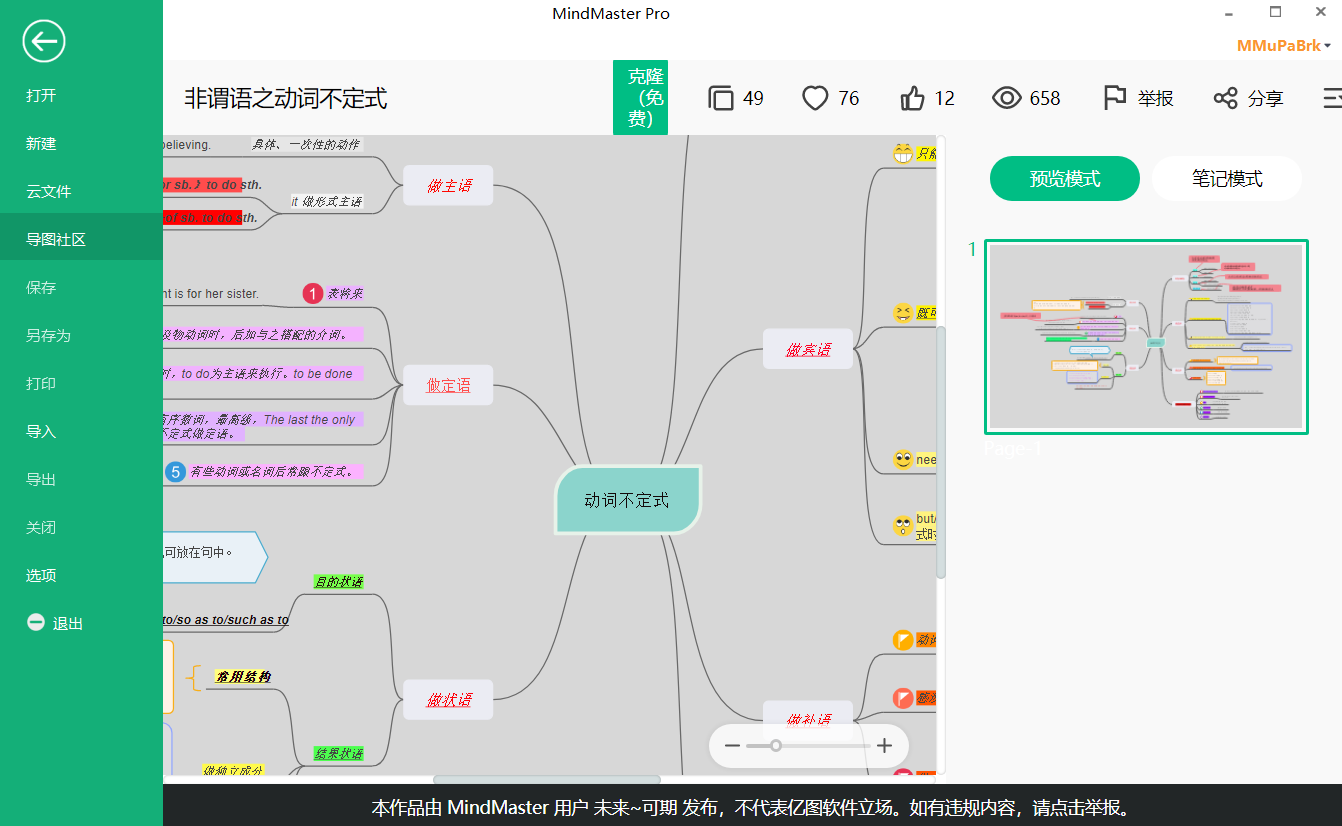Click the vertical scrollbar of the map
This screenshot has height=826, width=1342.
click(940, 452)
